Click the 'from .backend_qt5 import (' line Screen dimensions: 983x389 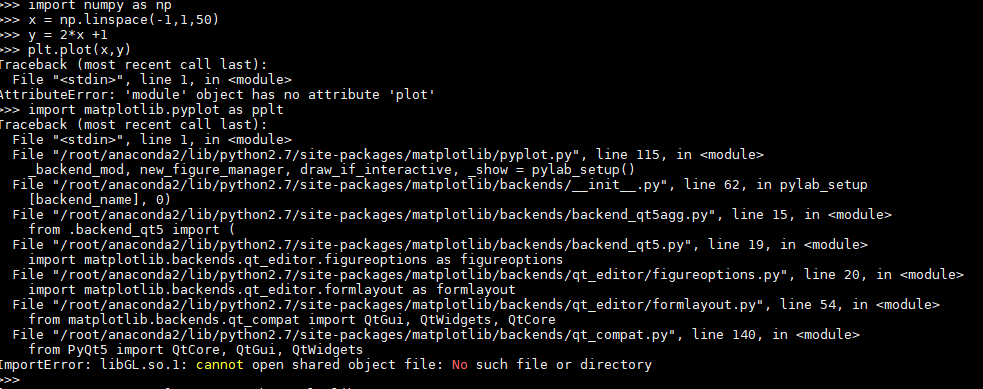pyautogui.click(x=132, y=230)
